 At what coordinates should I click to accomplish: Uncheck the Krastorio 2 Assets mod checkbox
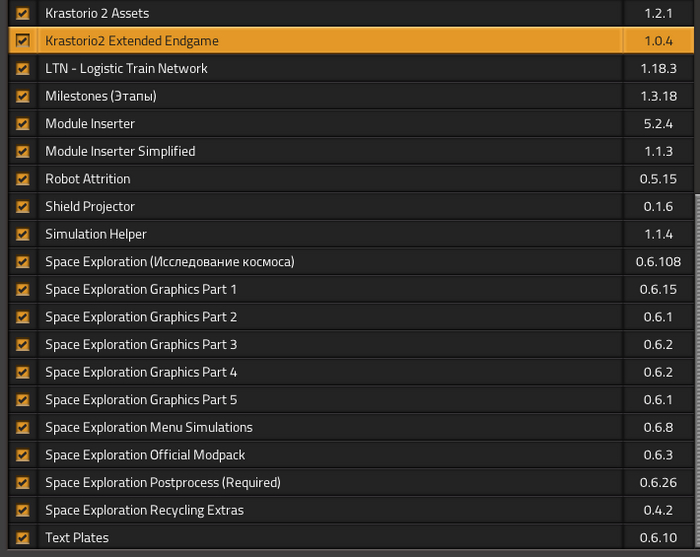tap(22, 14)
